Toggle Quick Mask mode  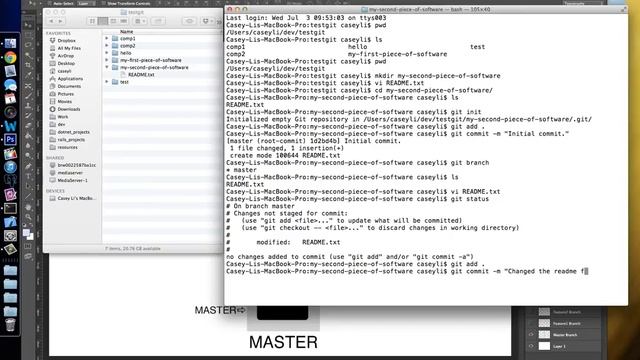click(x=29, y=246)
